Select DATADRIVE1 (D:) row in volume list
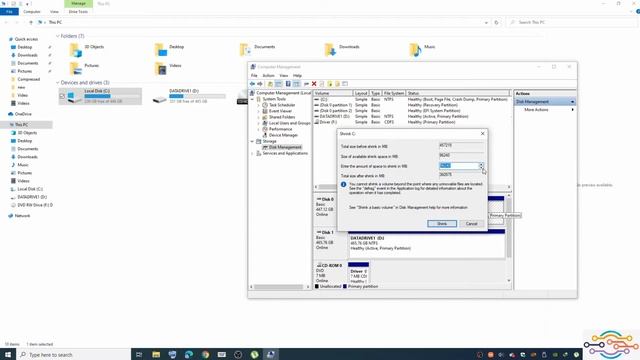Viewport: 640px width, 360px height. 412,116
